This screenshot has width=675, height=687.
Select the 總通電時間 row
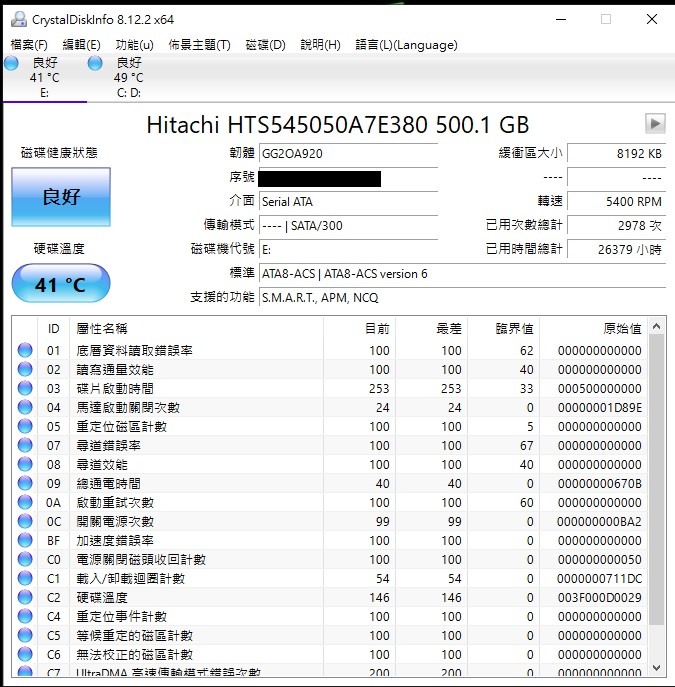tap(330, 483)
